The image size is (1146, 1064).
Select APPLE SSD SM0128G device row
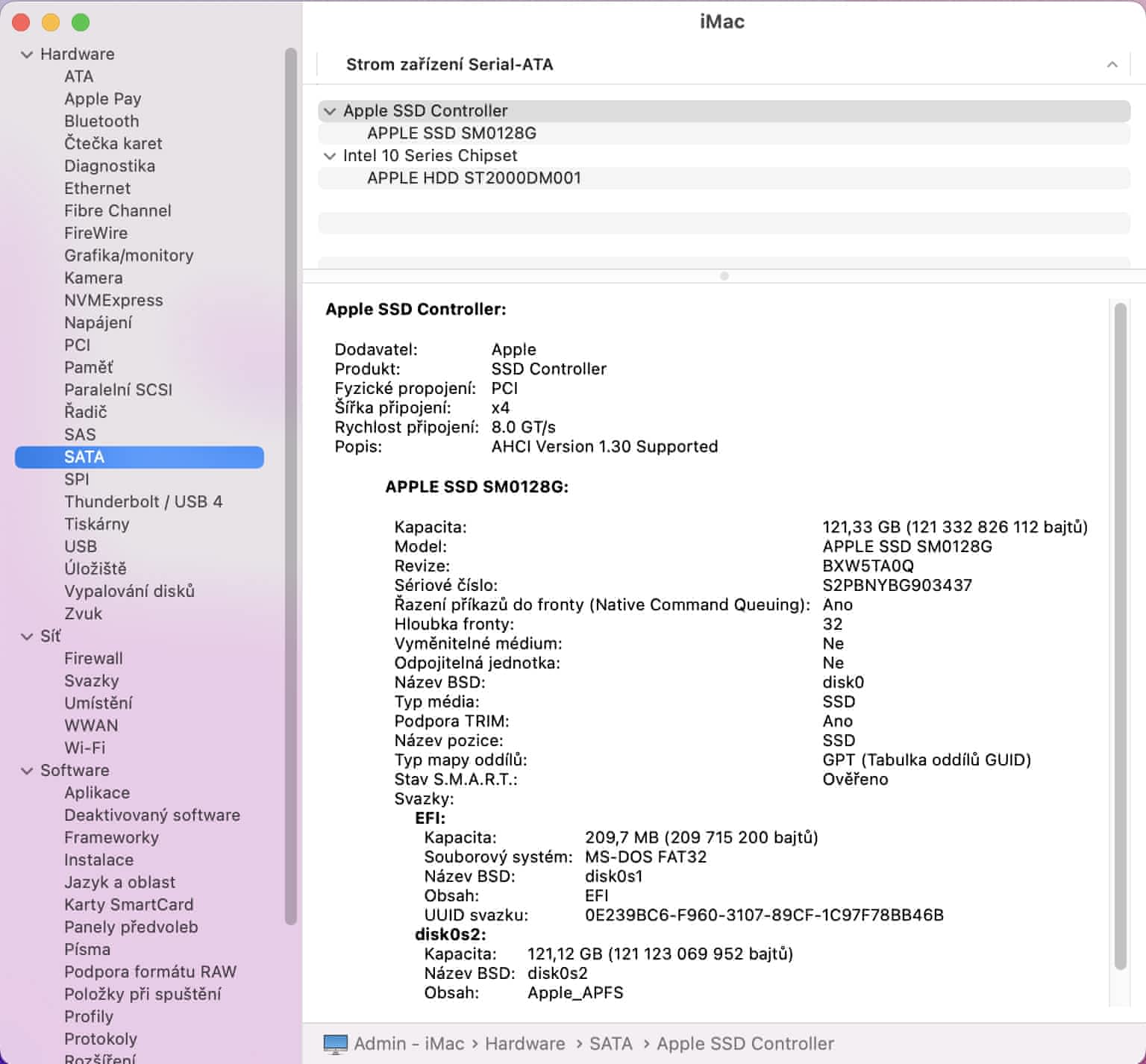pyautogui.click(x=451, y=134)
